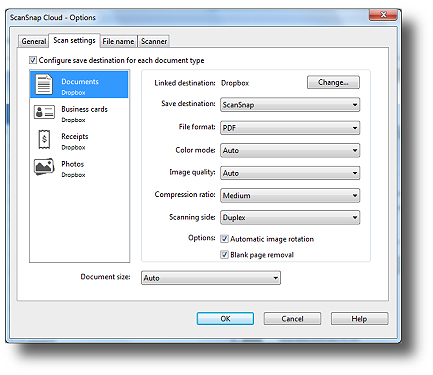Select the Receipts dollar icon
This screenshot has height=375, width=433.
pos(44,139)
